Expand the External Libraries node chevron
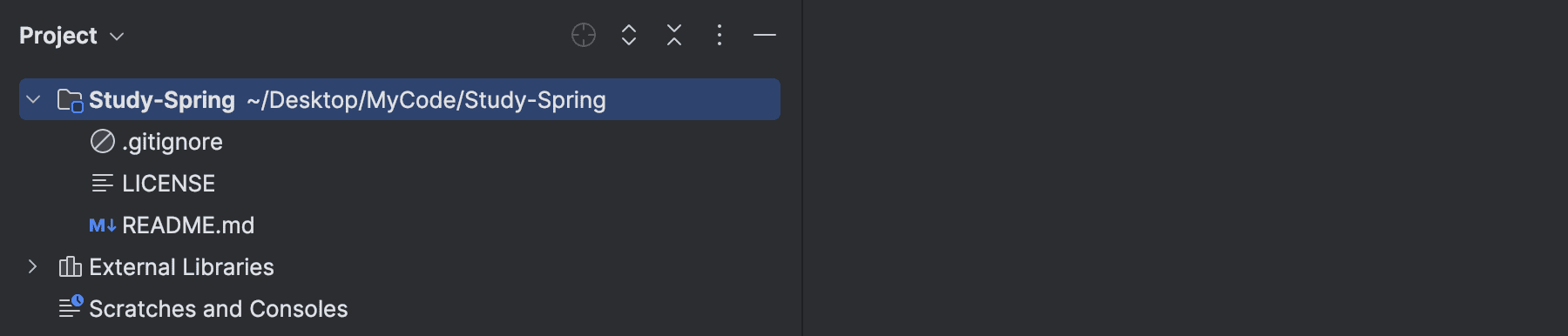Image resolution: width=1568 pixels, height=336 pixels. point(33,266)
